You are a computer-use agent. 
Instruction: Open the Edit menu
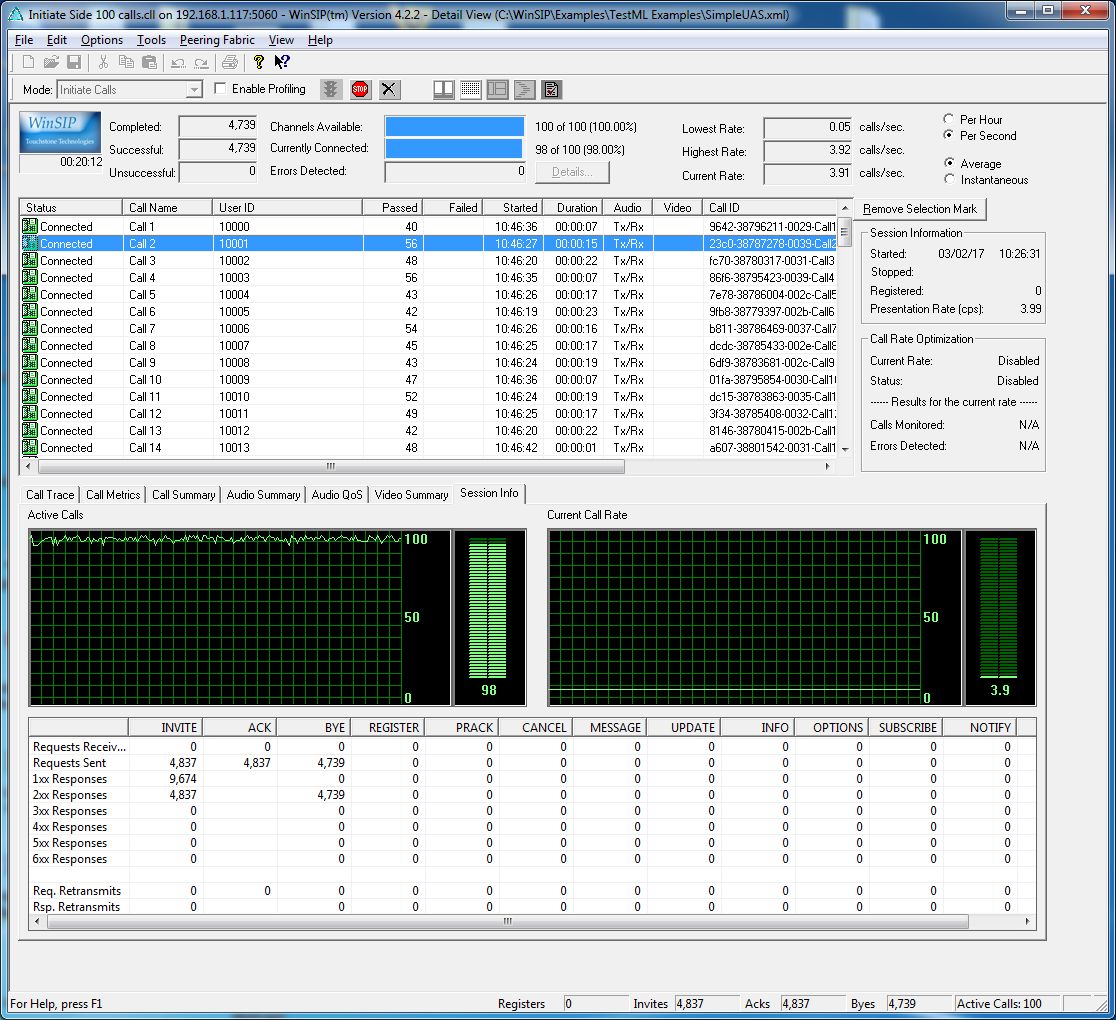[x=57, y=40]
